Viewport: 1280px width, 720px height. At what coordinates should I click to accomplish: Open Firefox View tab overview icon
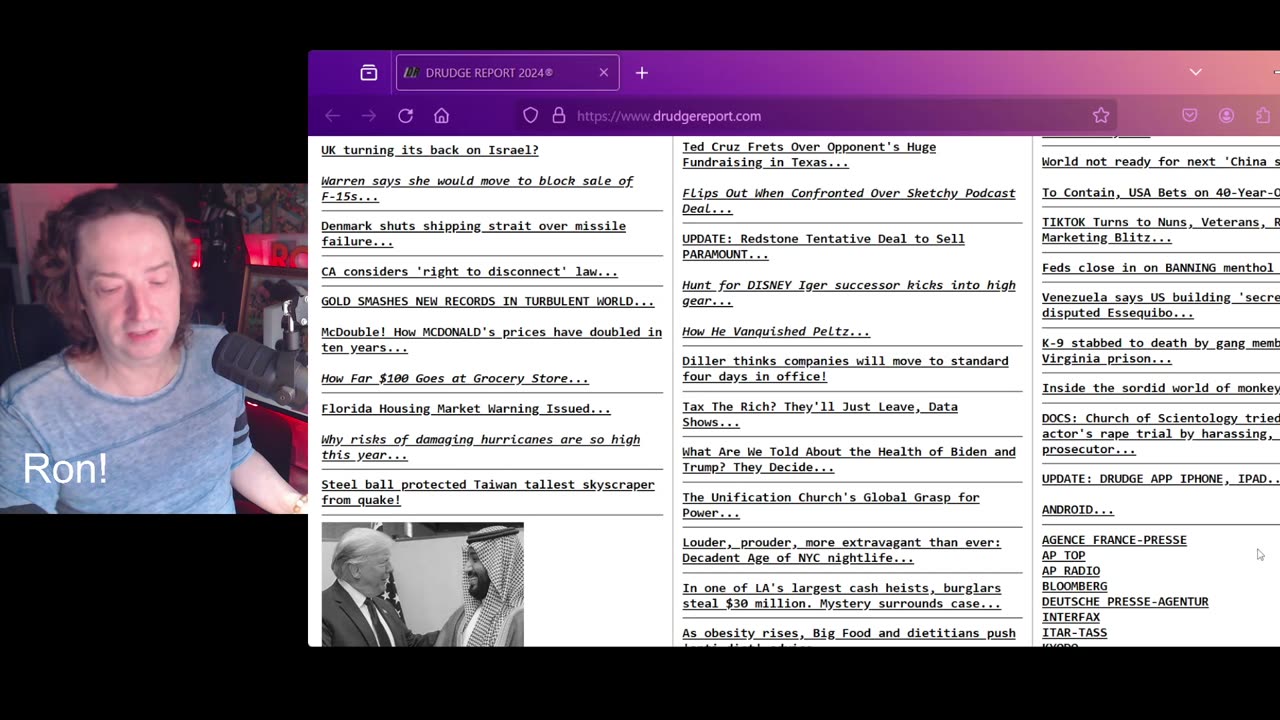(369, 72)
